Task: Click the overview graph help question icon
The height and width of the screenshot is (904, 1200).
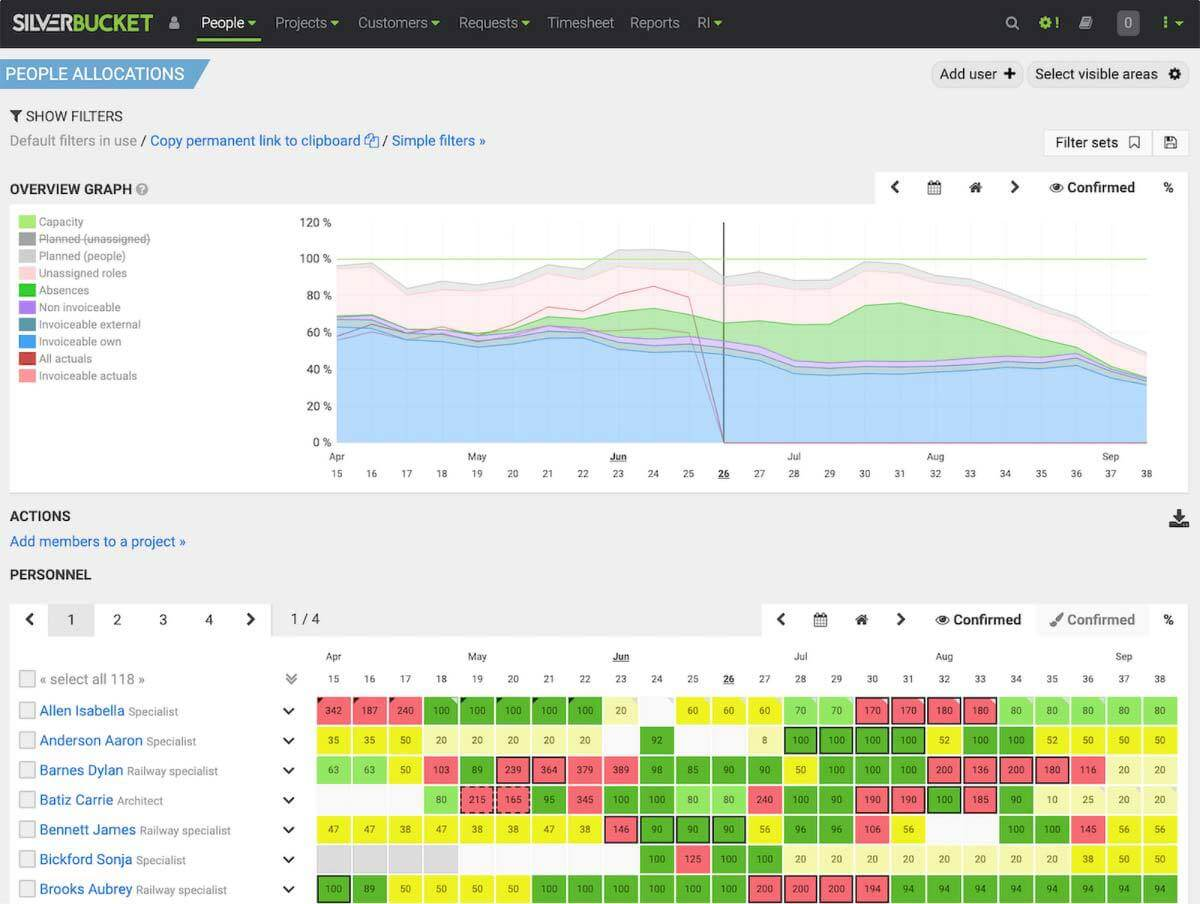Action: pyautogui.click(x=142, y=189)
